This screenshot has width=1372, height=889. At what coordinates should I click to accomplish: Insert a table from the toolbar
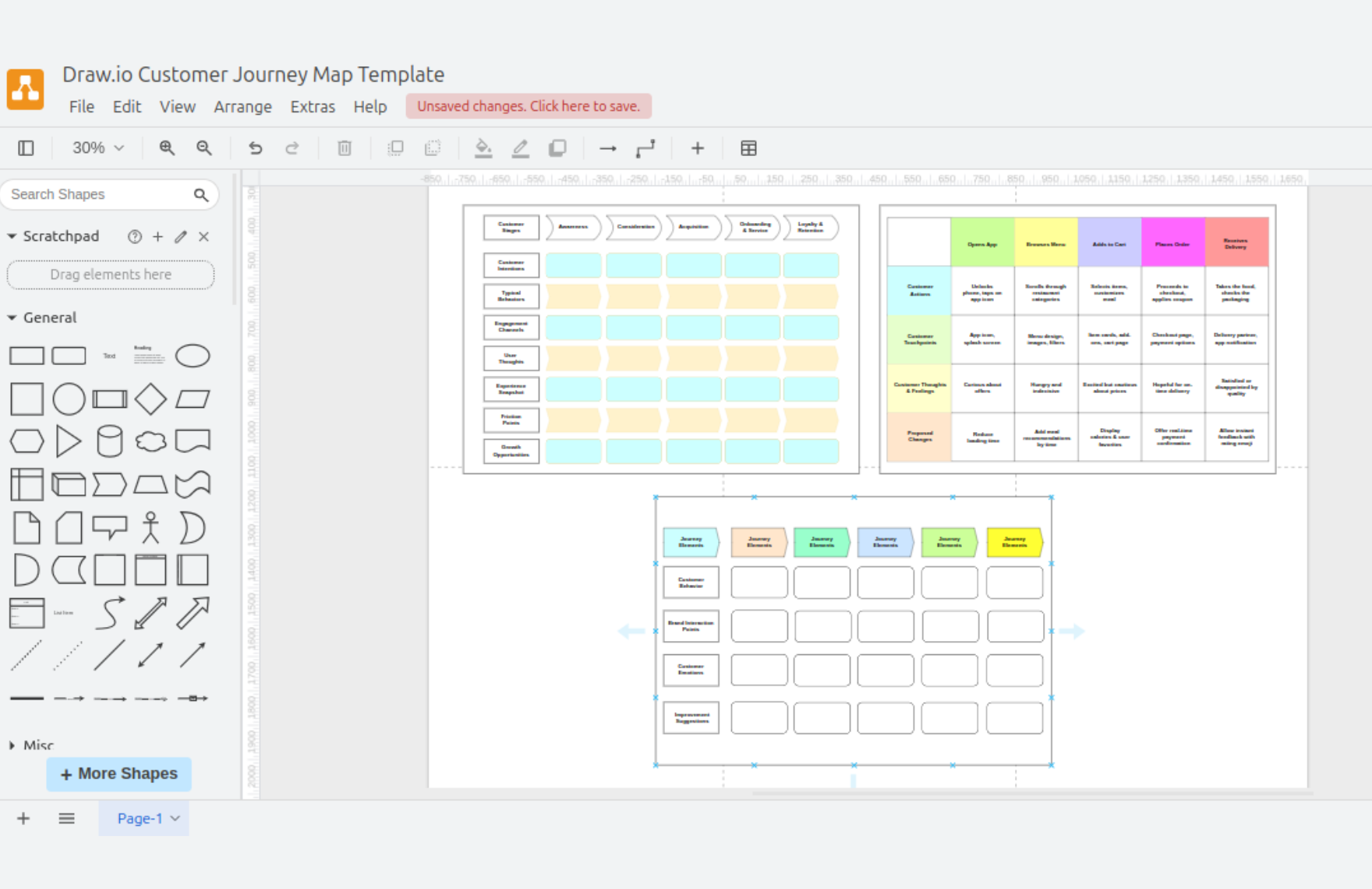[748, 148]
